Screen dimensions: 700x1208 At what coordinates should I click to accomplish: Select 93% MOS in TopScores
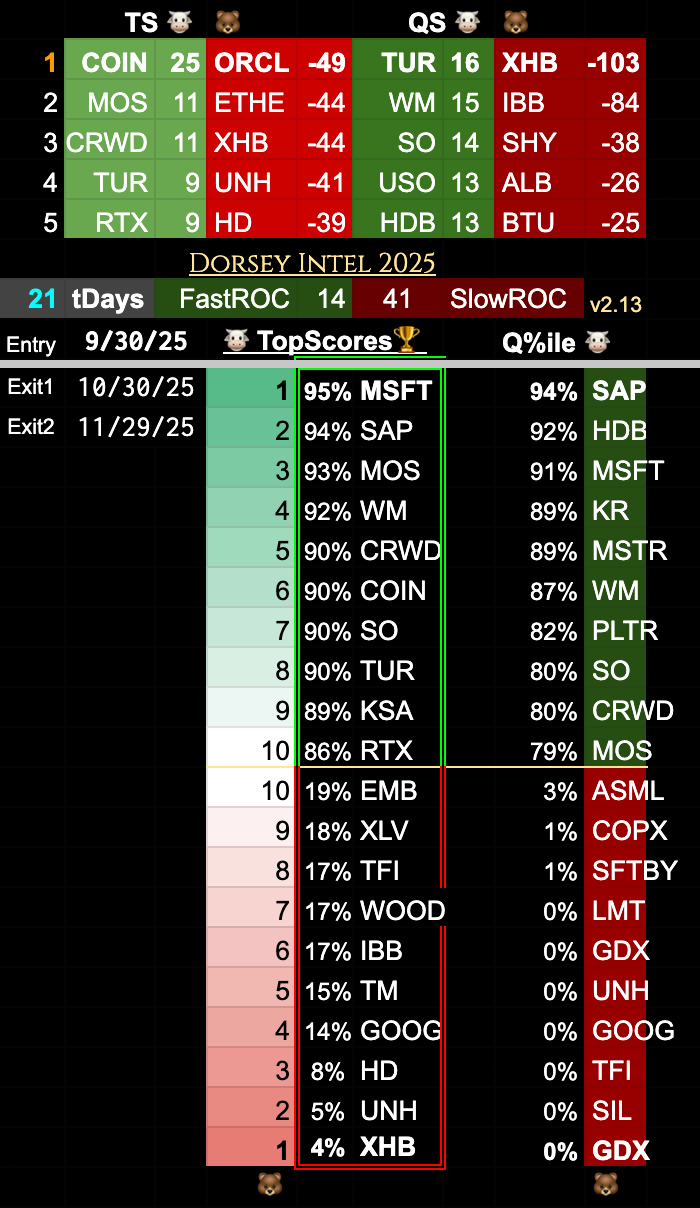[362, 471]
